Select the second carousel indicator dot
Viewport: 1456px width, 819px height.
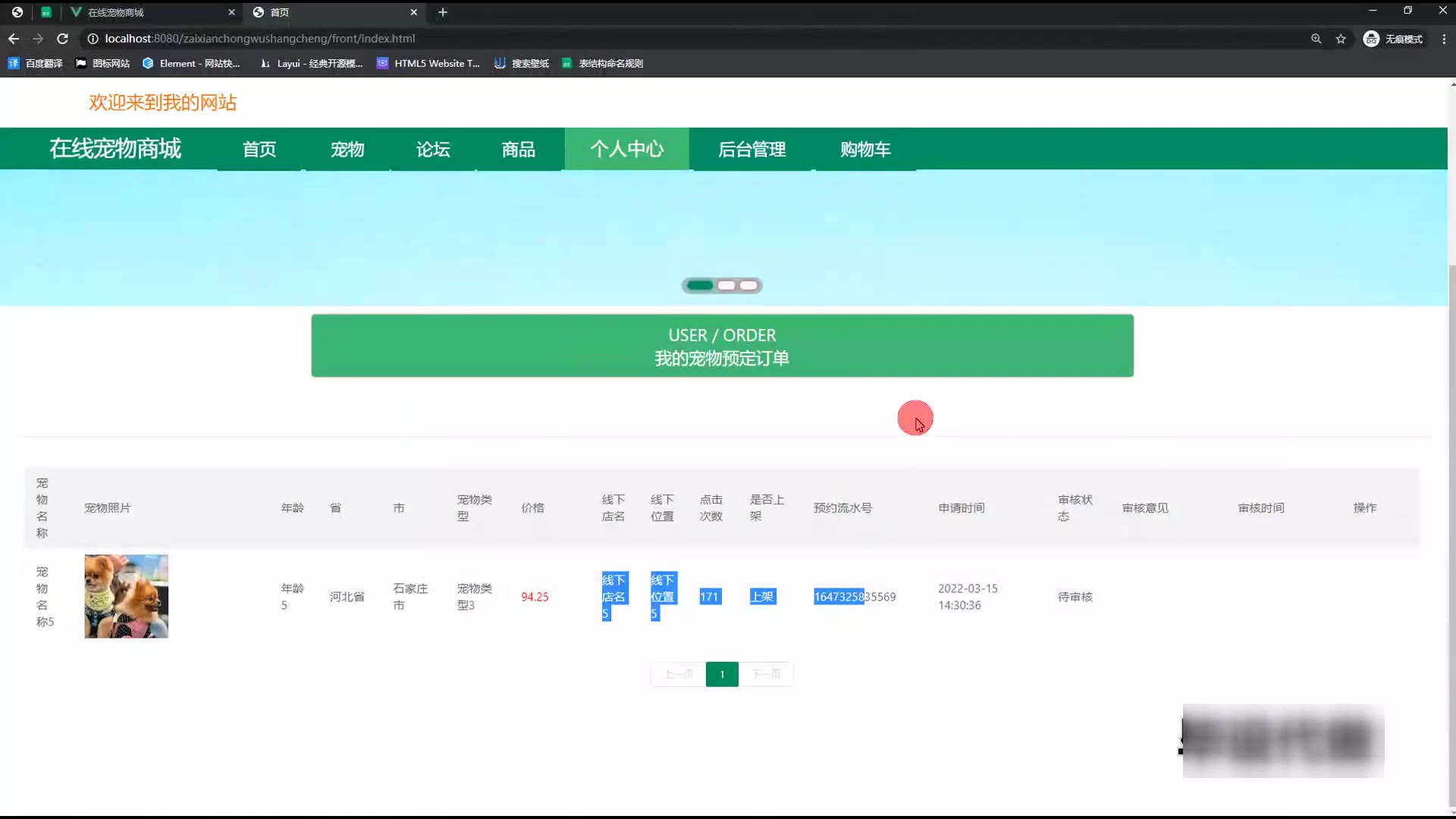[726, 286]
